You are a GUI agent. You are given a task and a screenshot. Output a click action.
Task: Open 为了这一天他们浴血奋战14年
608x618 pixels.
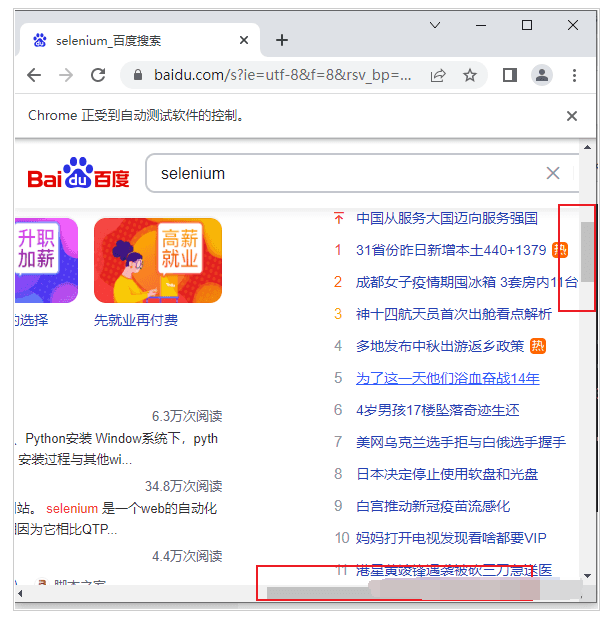tap(448, 378)
